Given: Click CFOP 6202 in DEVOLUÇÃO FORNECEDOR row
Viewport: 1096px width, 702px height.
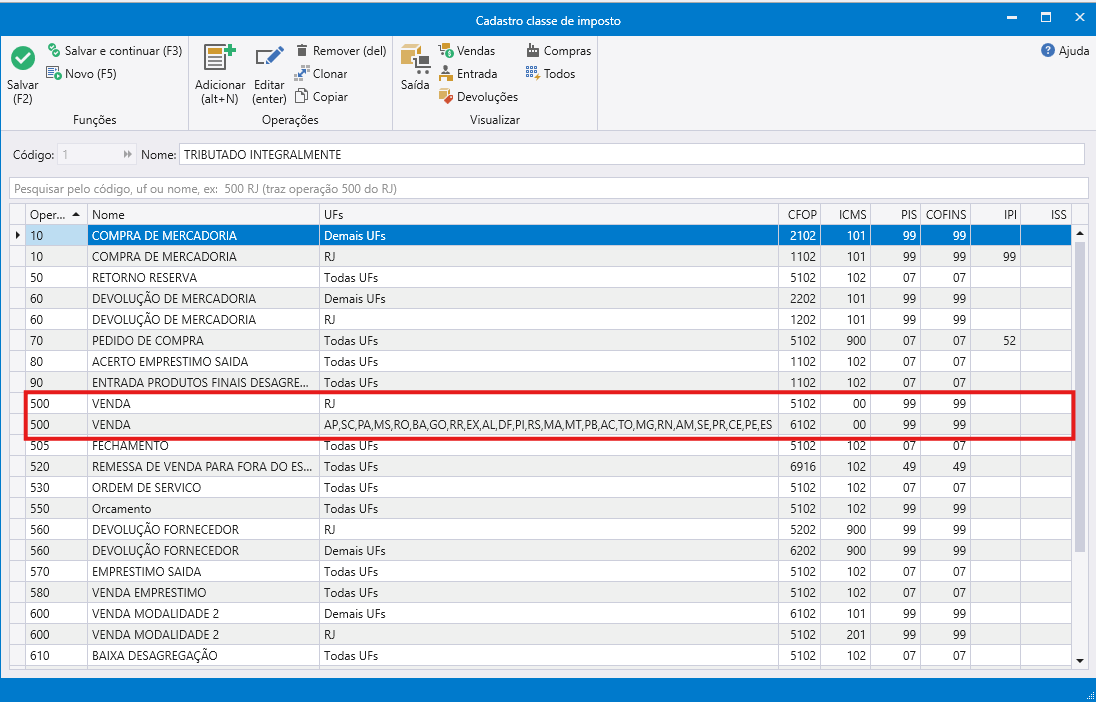Looking at the screenshot, I should tap(800, 550).
